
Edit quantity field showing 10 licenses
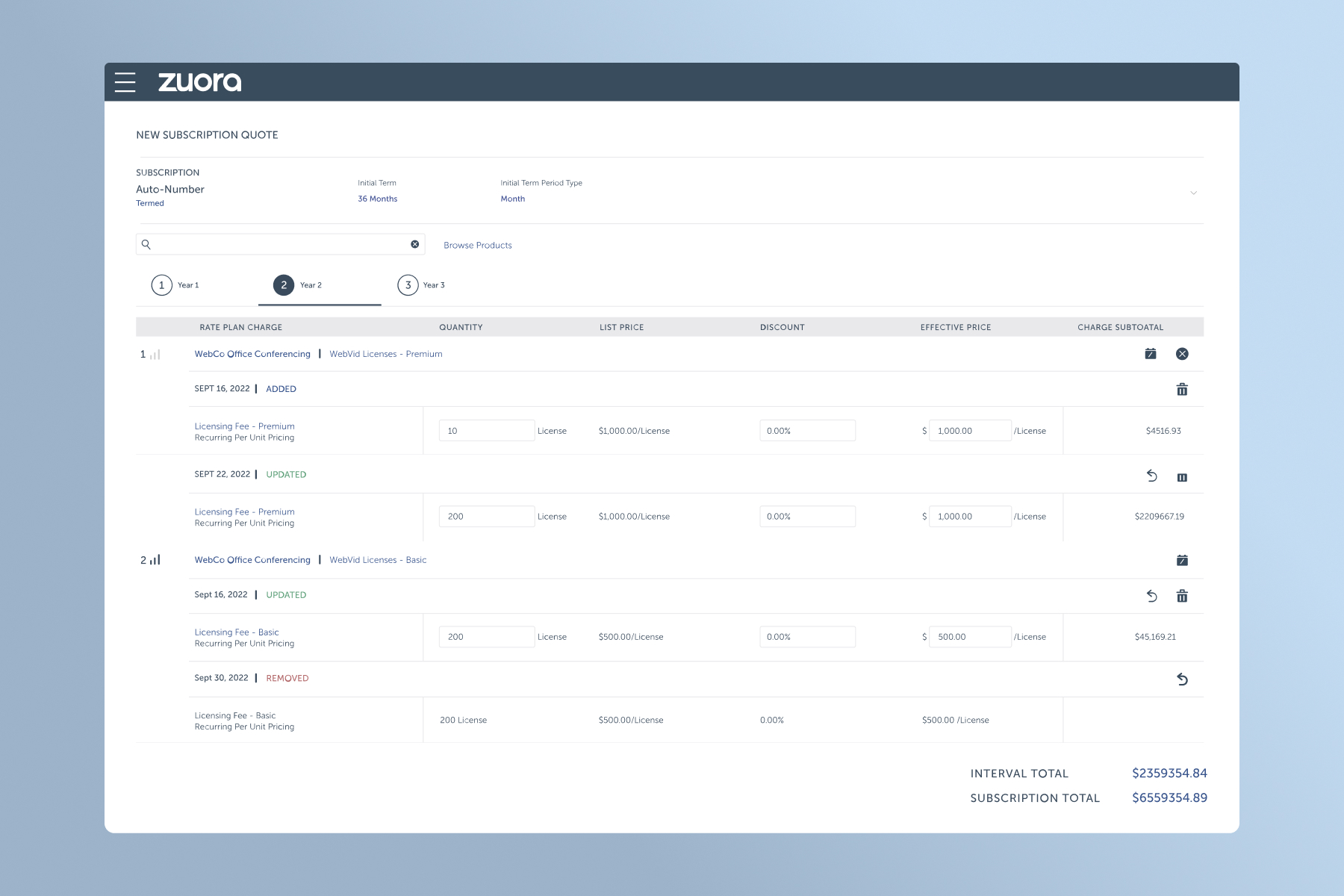[x=486, y=431]
